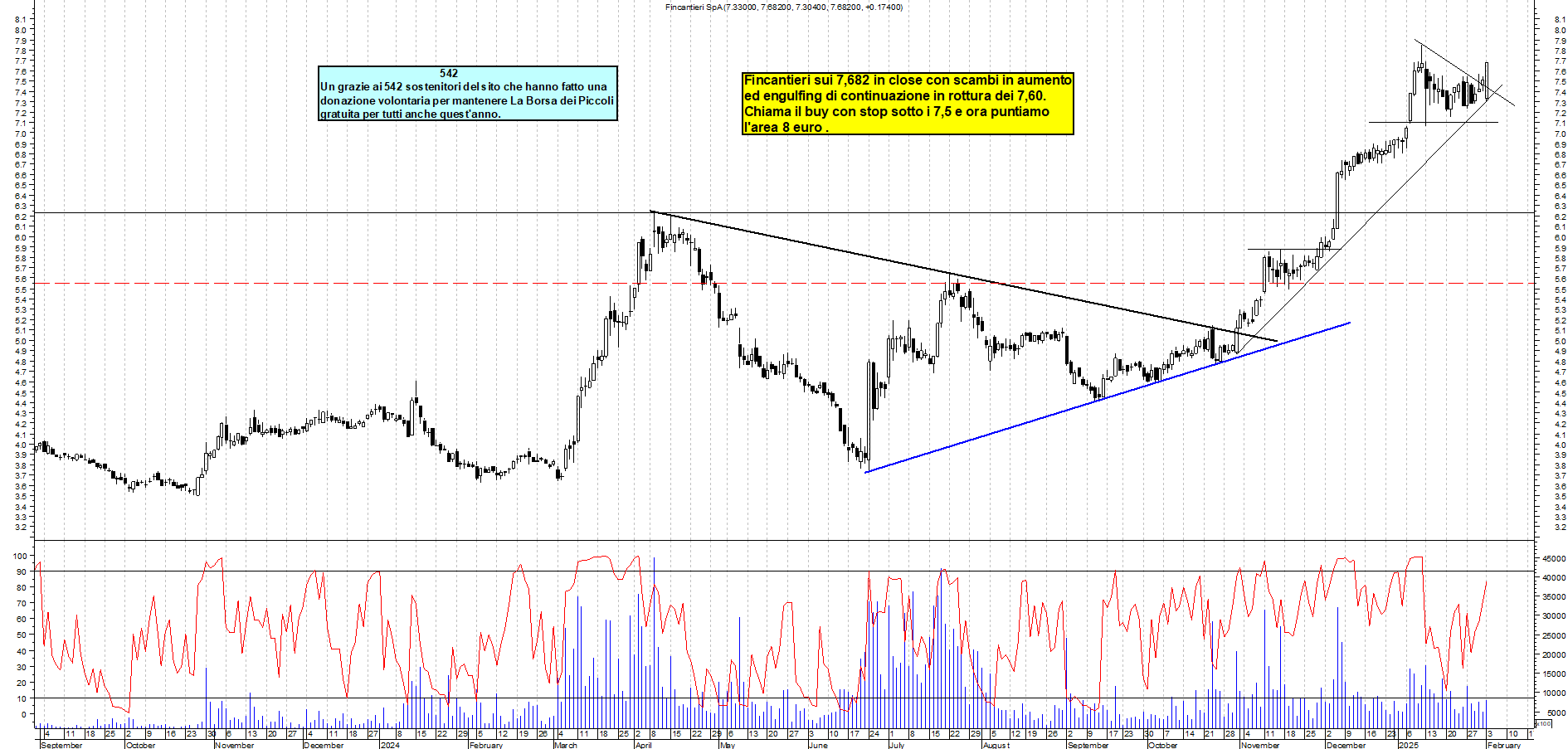Click the "40000" volume axis label
This screenshot has width=1568, height=749.
click(1554, 578)
